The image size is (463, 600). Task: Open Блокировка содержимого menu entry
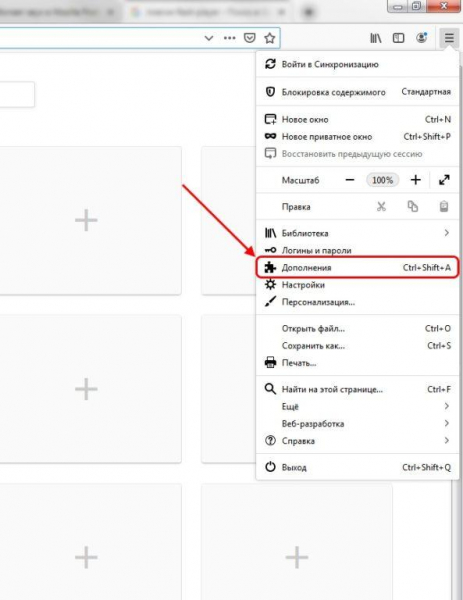pos(357,92)
